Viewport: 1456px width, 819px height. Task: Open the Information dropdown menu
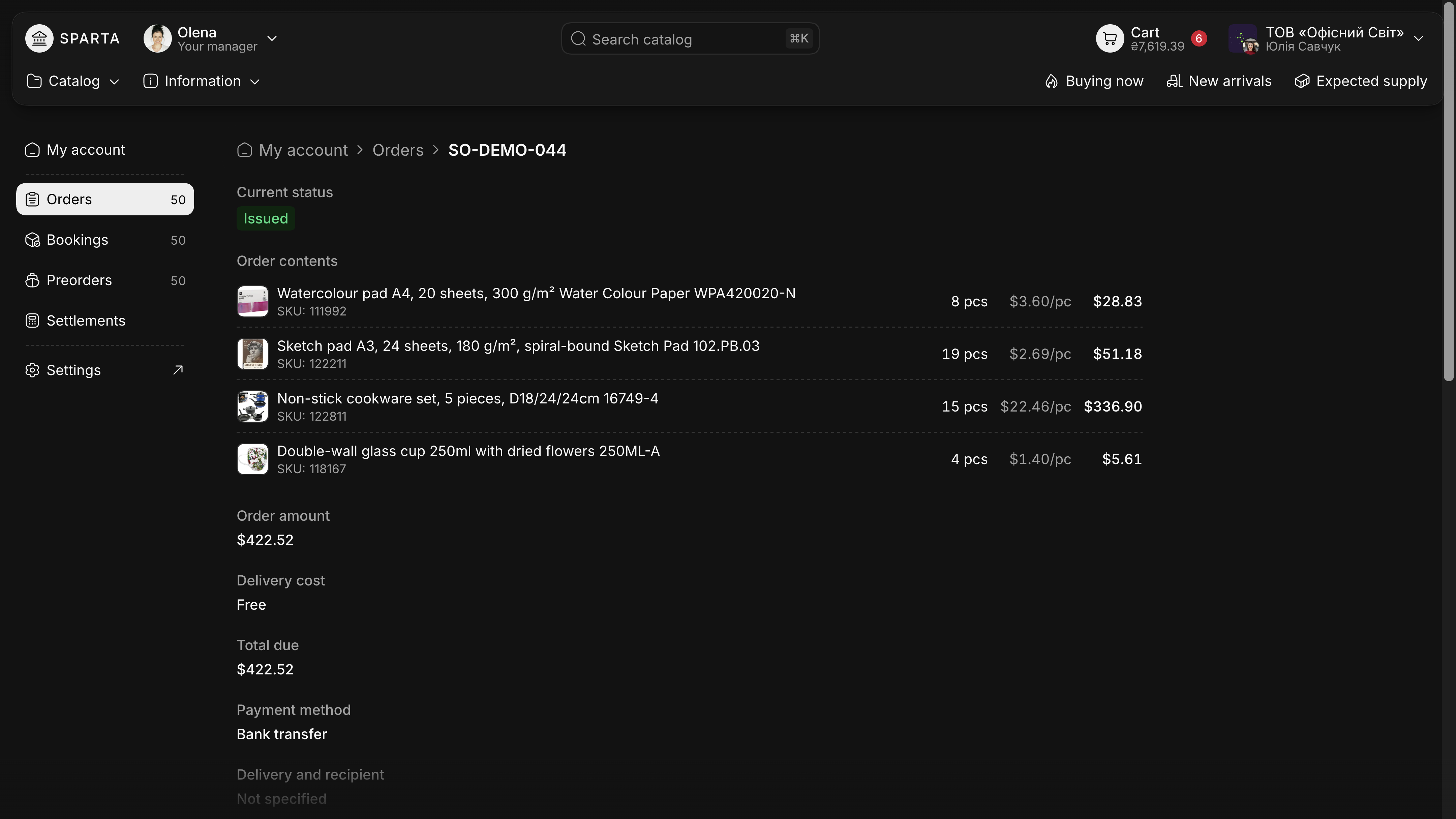202,81
